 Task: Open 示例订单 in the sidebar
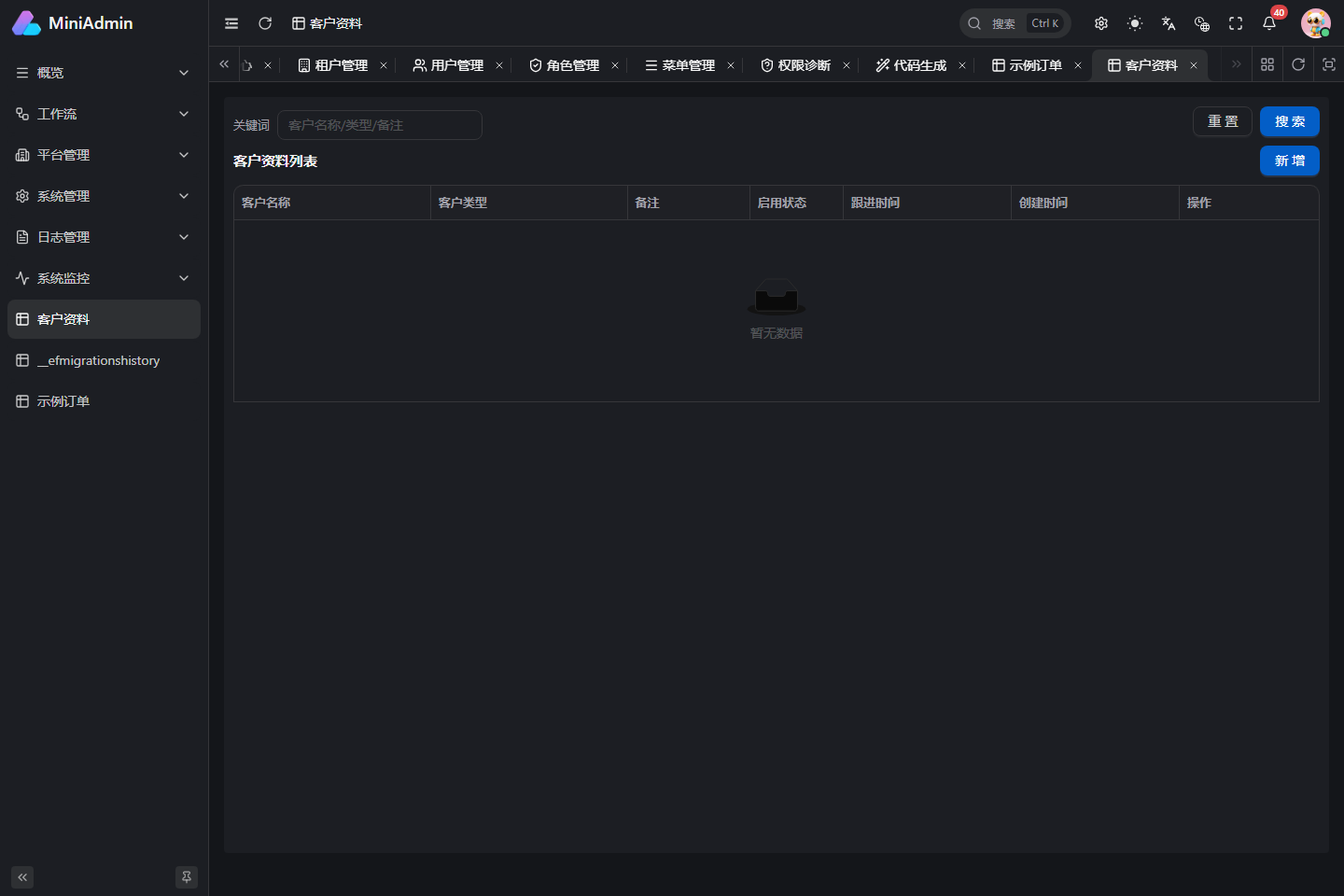click(104, 401)
